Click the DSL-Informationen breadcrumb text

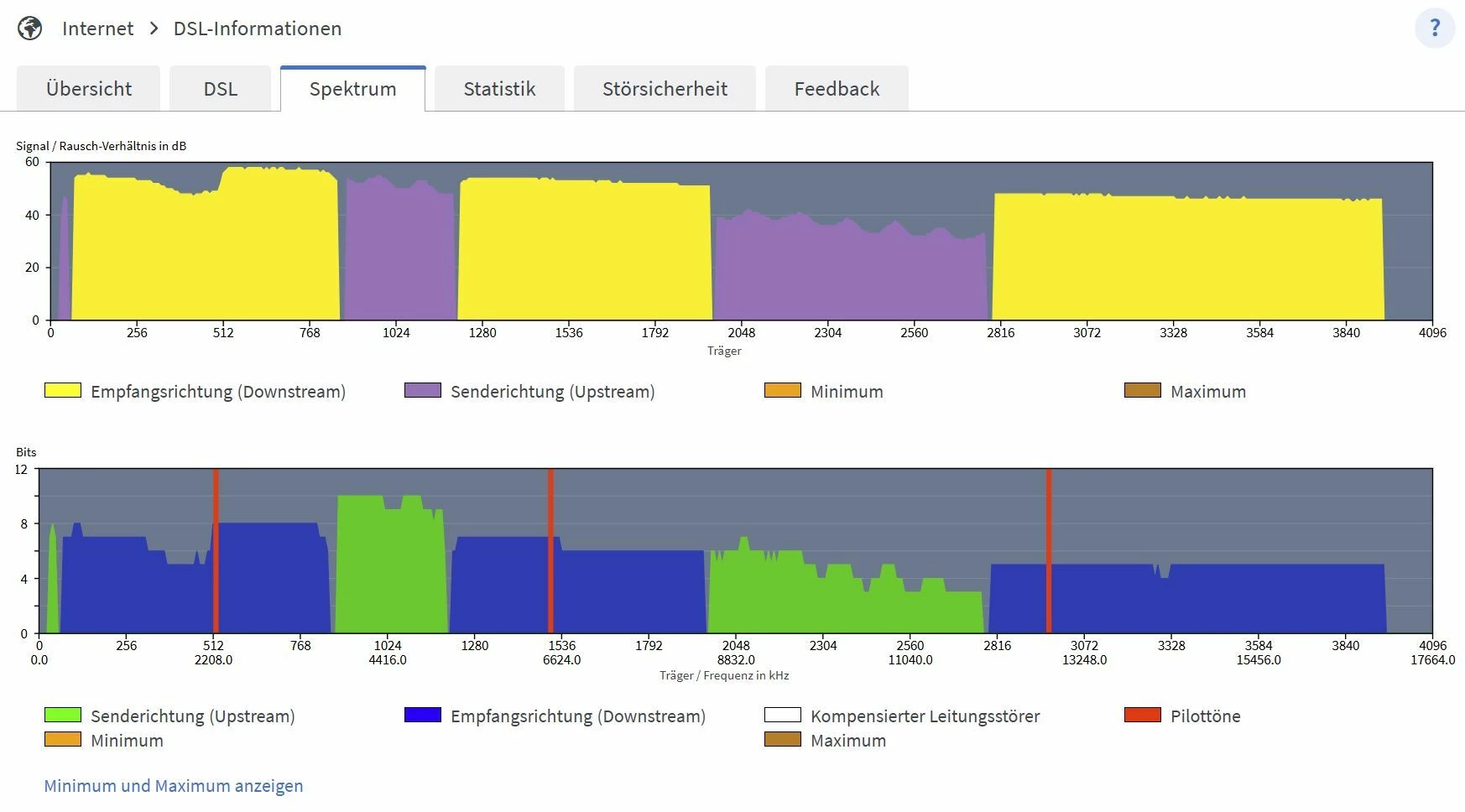[258, 29]
